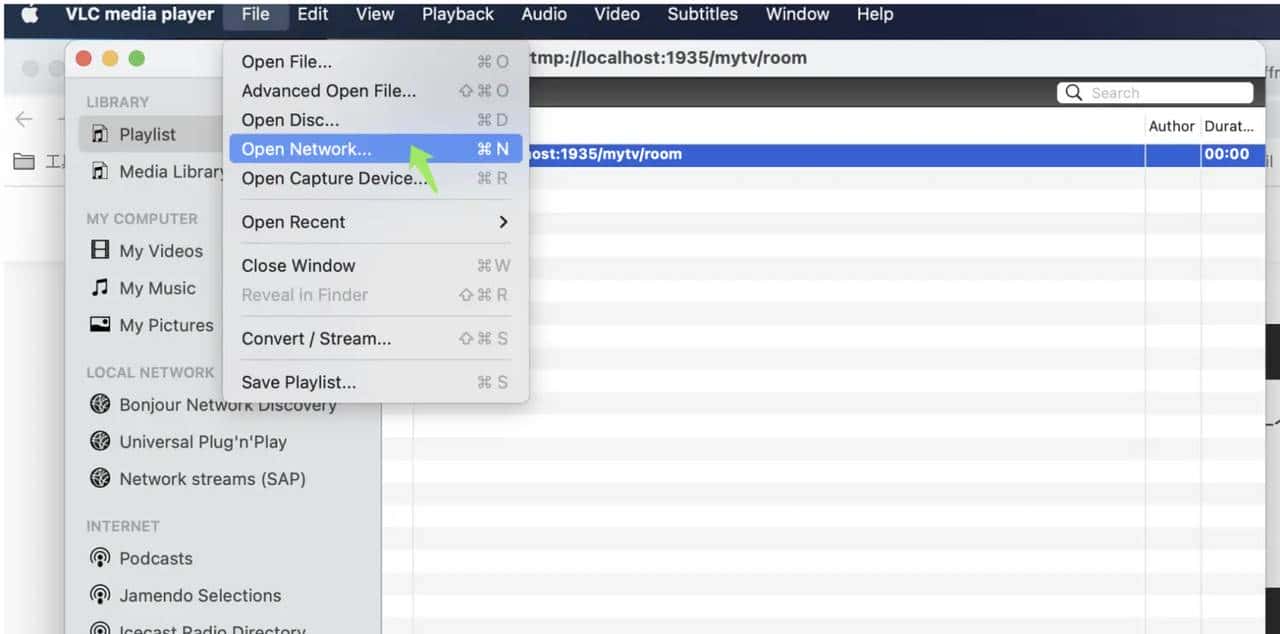The height and width of the screenshot is (634, 1280).
Task: Choose Open Capture Device... entry
Action: pyautogui.click(x=375, y=178)
